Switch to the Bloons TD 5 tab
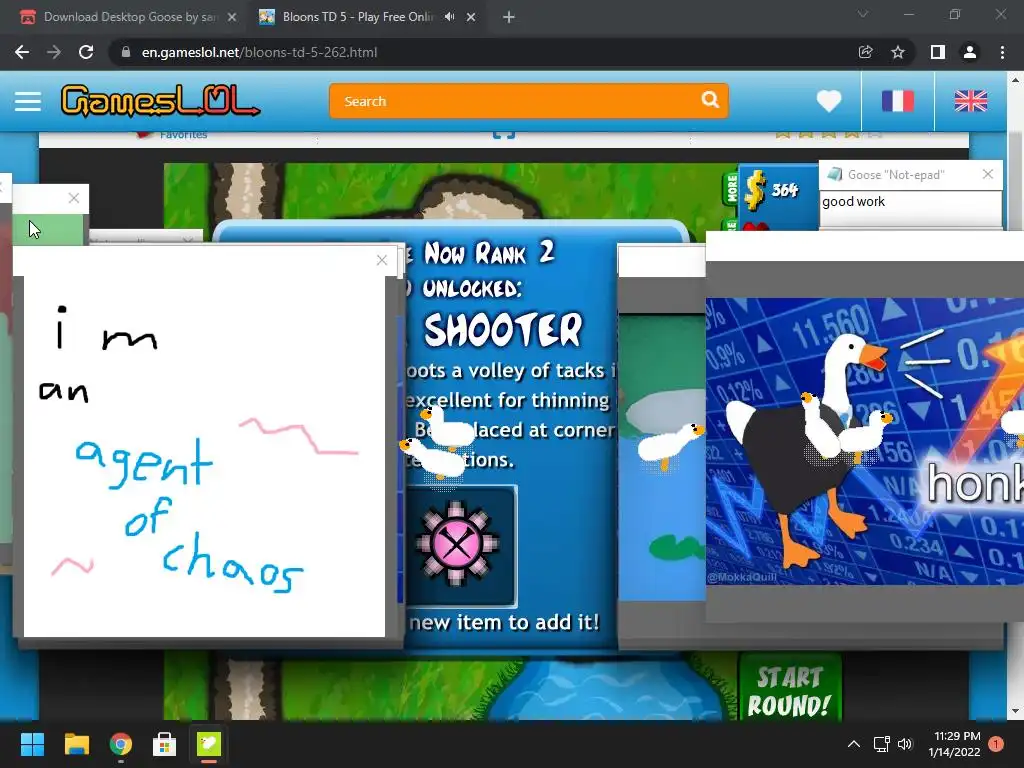Image resolution: width=1024 pixels, height=768 pixels. pos(356,17)
